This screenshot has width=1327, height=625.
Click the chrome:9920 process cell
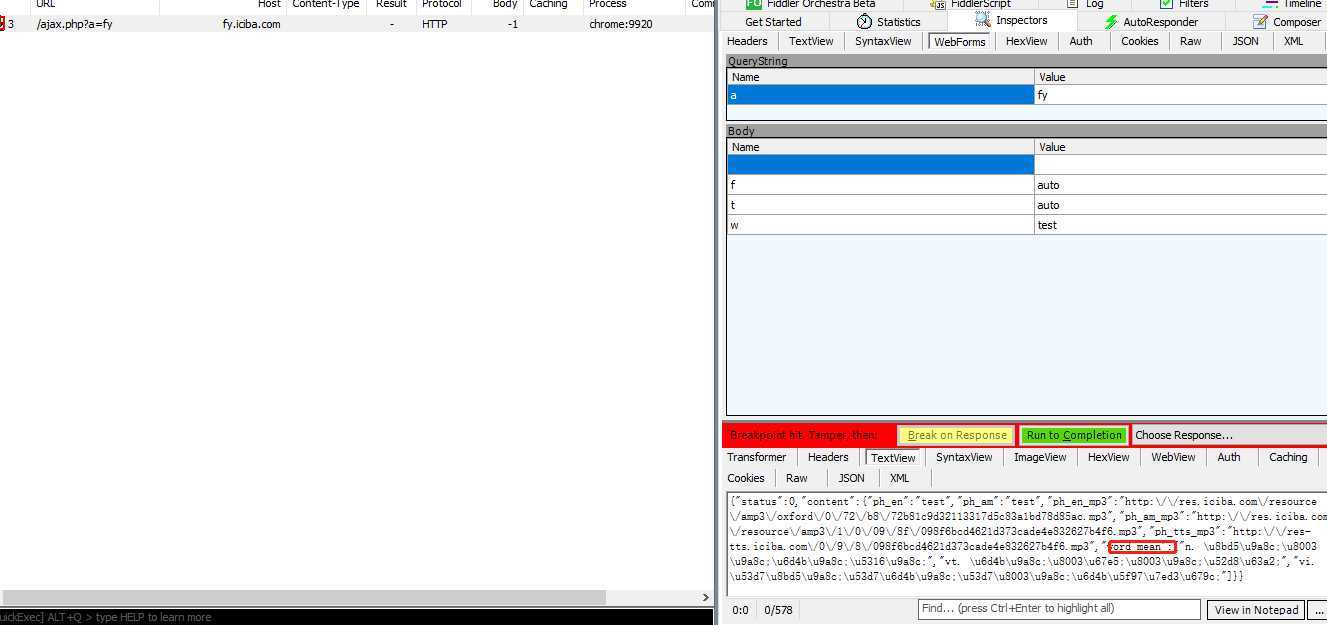pyautogui.click(x=620, y=23)
